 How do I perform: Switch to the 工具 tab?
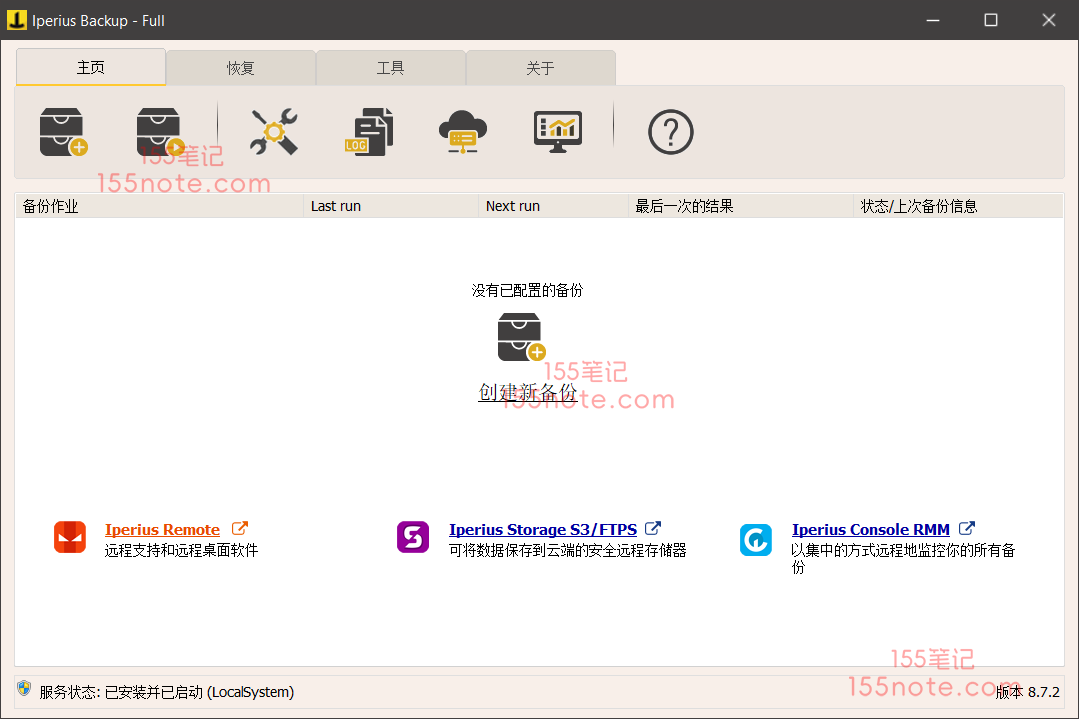click(391, 68)
